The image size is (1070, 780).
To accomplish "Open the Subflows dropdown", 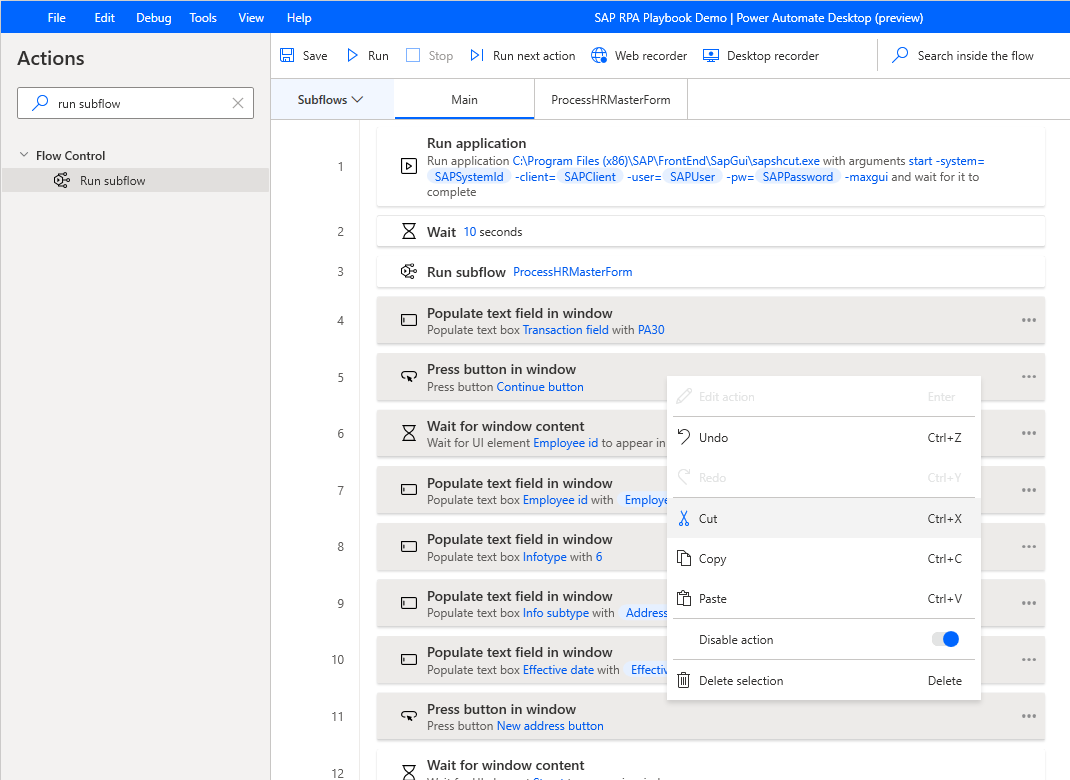I will click(332, 100).
